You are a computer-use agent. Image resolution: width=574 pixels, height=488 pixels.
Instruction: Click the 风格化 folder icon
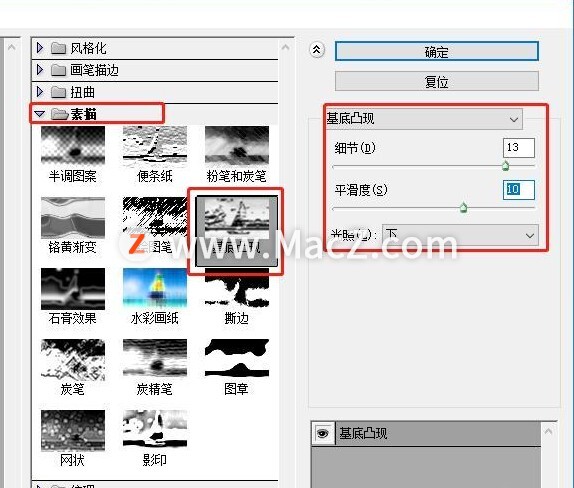58,48
